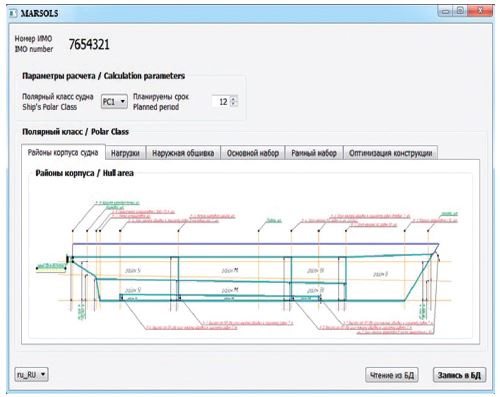The height and width of the screenshot is (397, 500).
Task: Select the Районы корпуса судна tab
Action: [x=63, y=152]
